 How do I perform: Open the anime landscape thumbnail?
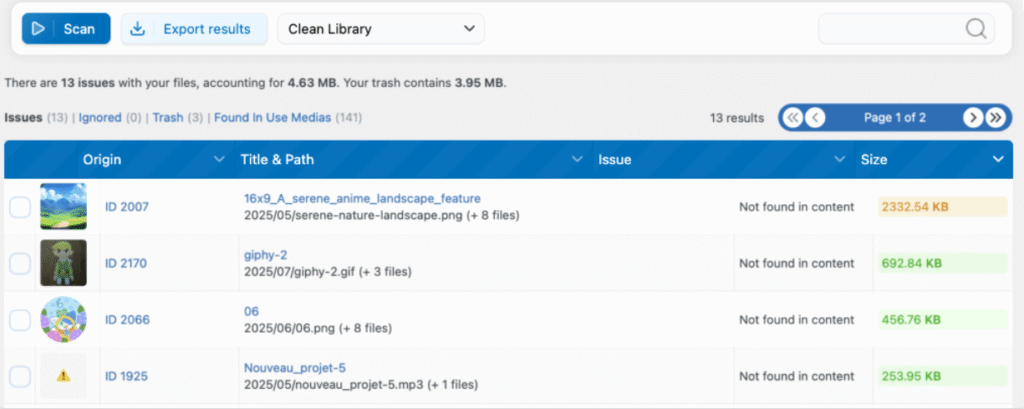coord(63,207)
